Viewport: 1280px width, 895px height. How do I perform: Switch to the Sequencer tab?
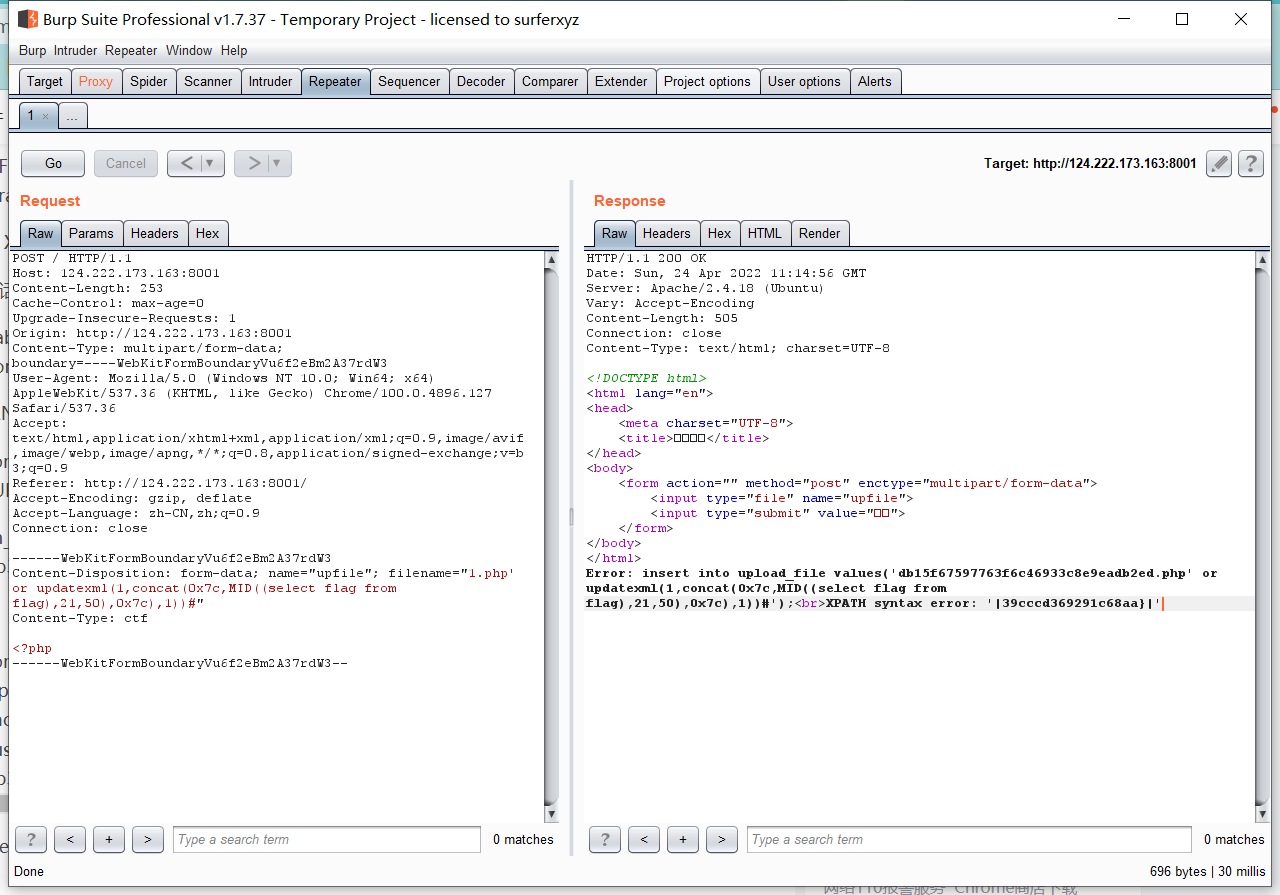coord(409,82)
